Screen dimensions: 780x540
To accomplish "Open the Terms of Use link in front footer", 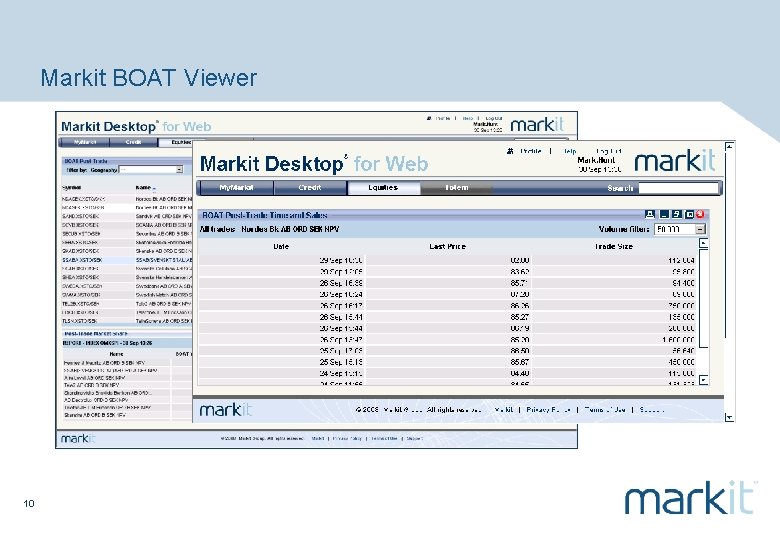I will pyautogui.click(x=605, y=410).
